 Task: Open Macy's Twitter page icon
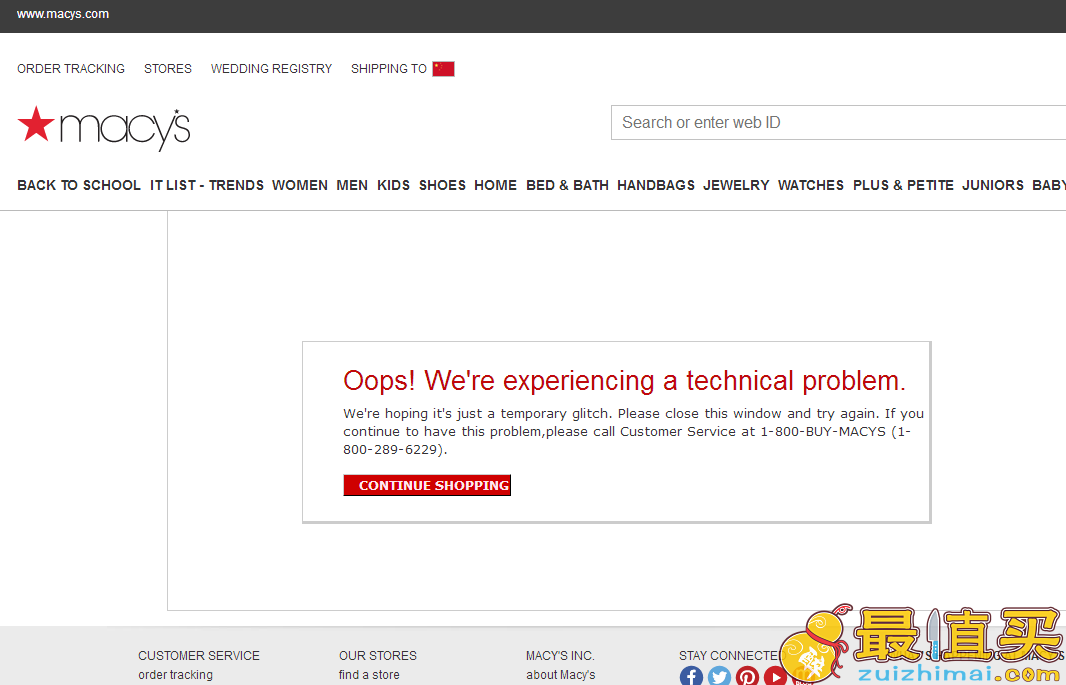coord(719,676)
